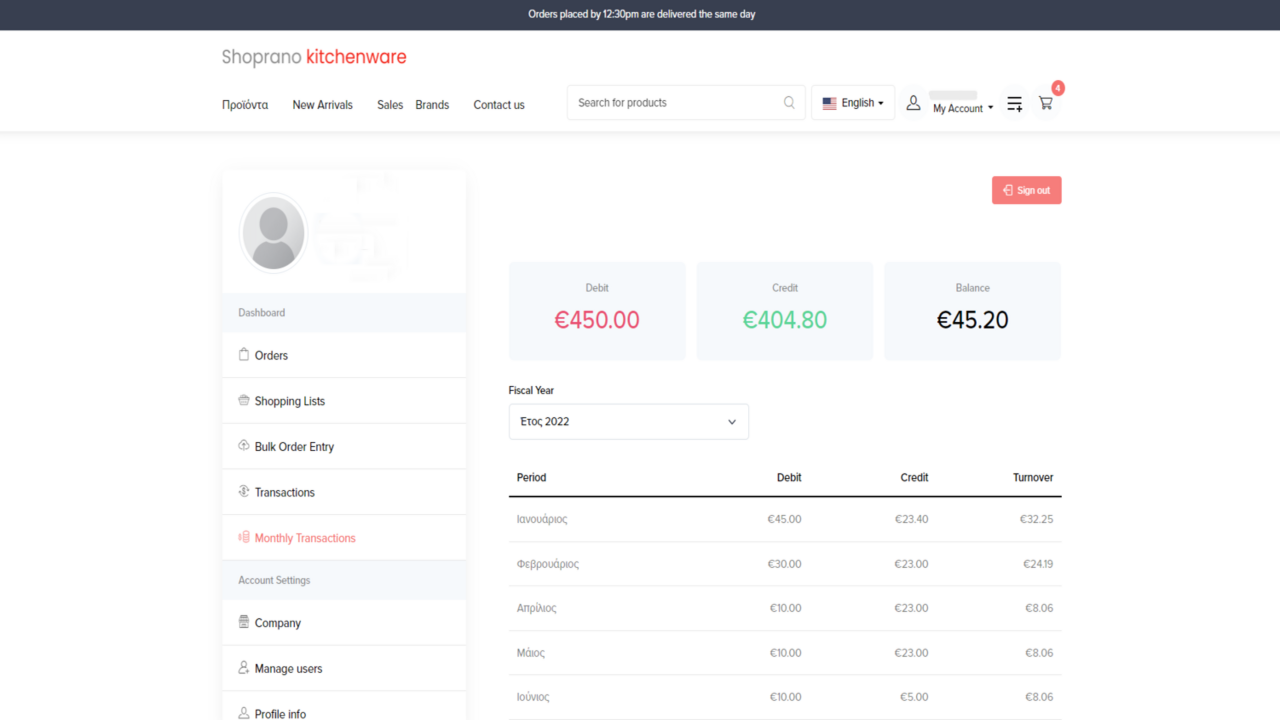Click the search magnifier icon
This screenshot has height=720, width=1280.
coord(789,102)
